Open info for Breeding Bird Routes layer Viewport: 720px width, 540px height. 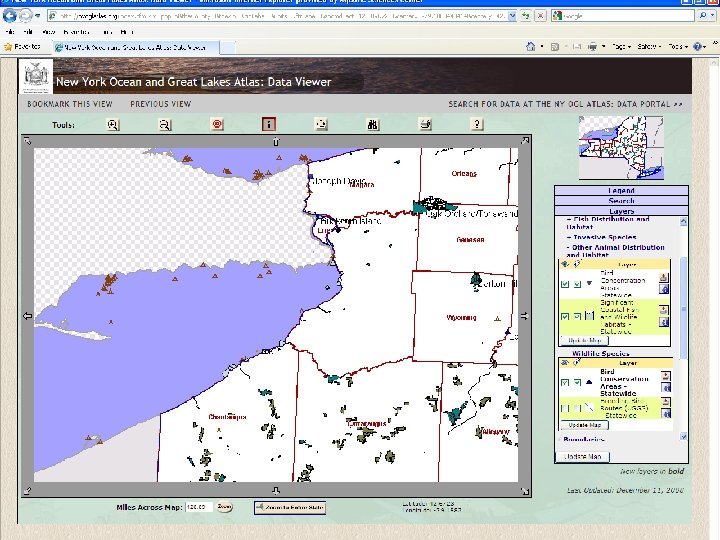[x=666, y=413]
